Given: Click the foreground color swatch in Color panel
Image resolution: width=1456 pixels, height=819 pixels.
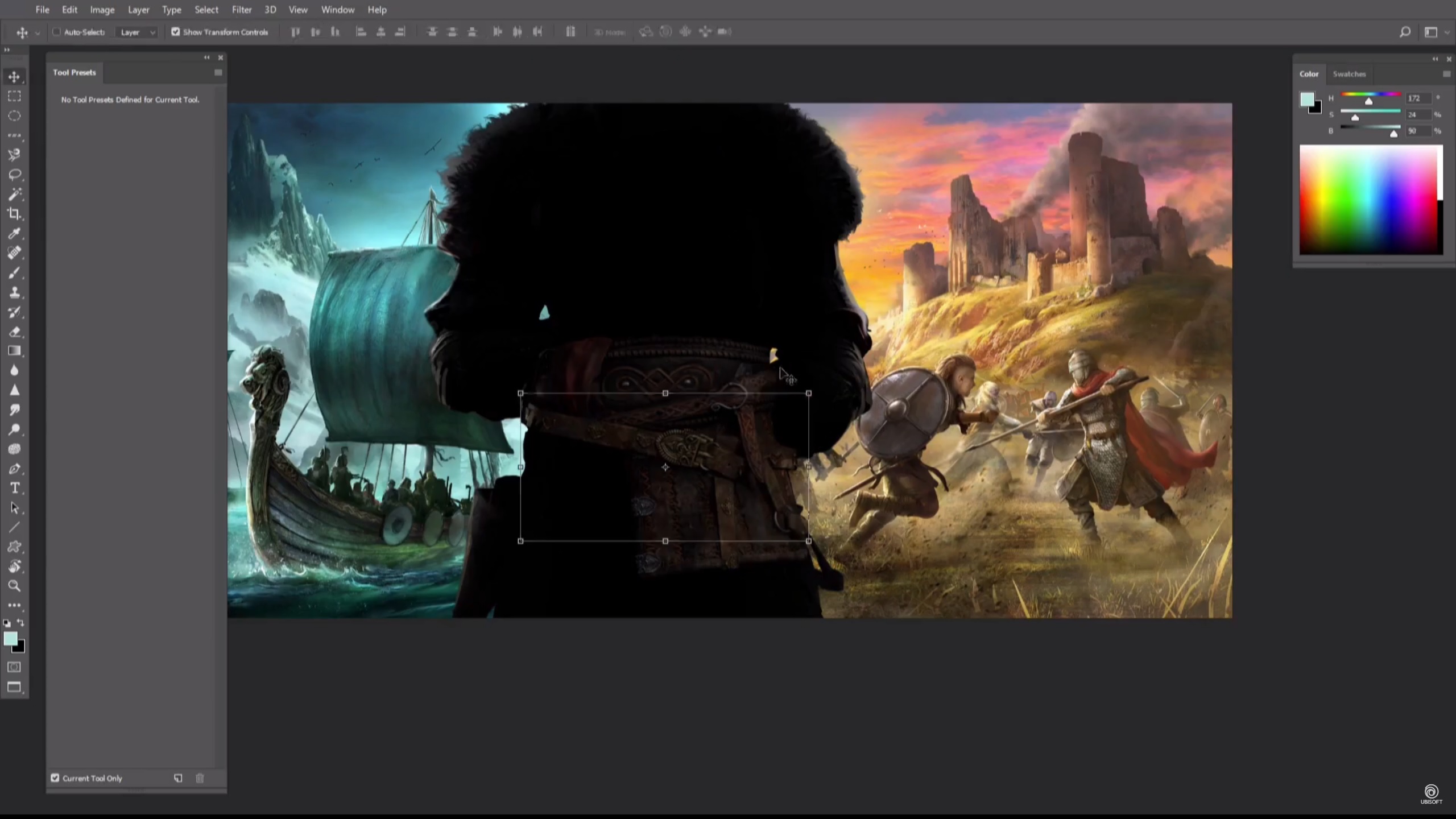Looking at the screenshot, I should pos(1306,100).
